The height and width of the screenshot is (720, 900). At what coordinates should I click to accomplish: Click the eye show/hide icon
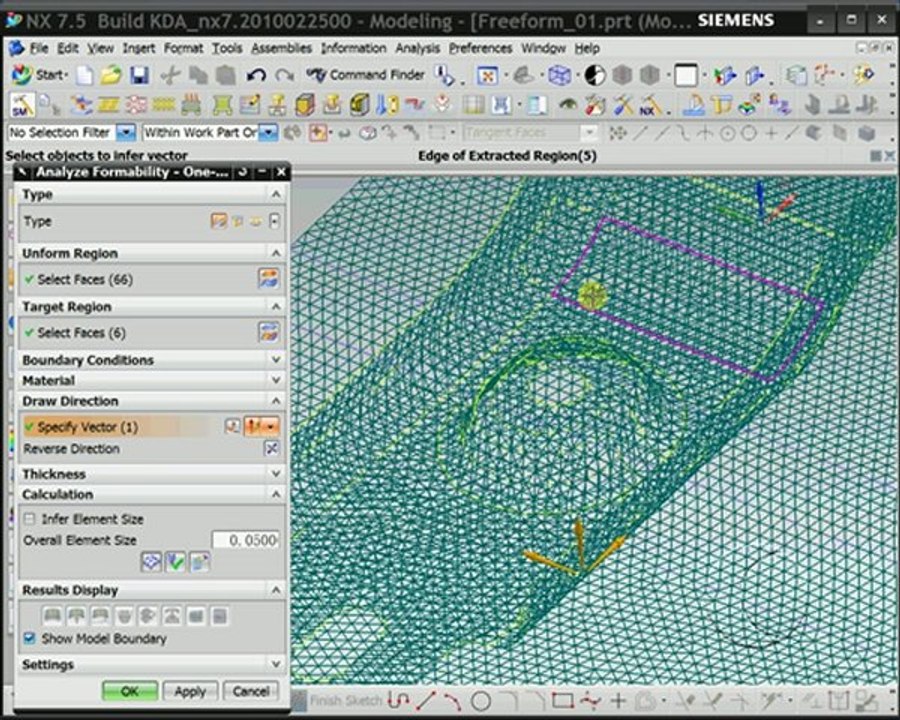(568, 105)
